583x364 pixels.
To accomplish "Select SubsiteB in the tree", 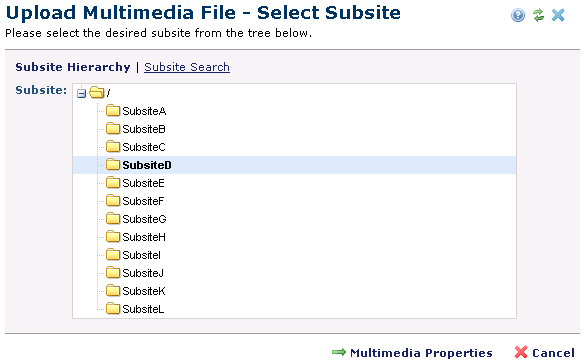I will tap(144, 129).
